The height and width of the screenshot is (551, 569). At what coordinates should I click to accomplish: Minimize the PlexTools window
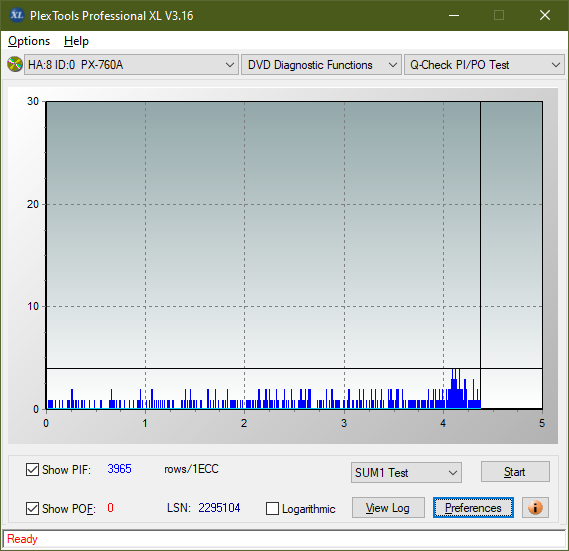pyautogui.click(x=454, y=15)
